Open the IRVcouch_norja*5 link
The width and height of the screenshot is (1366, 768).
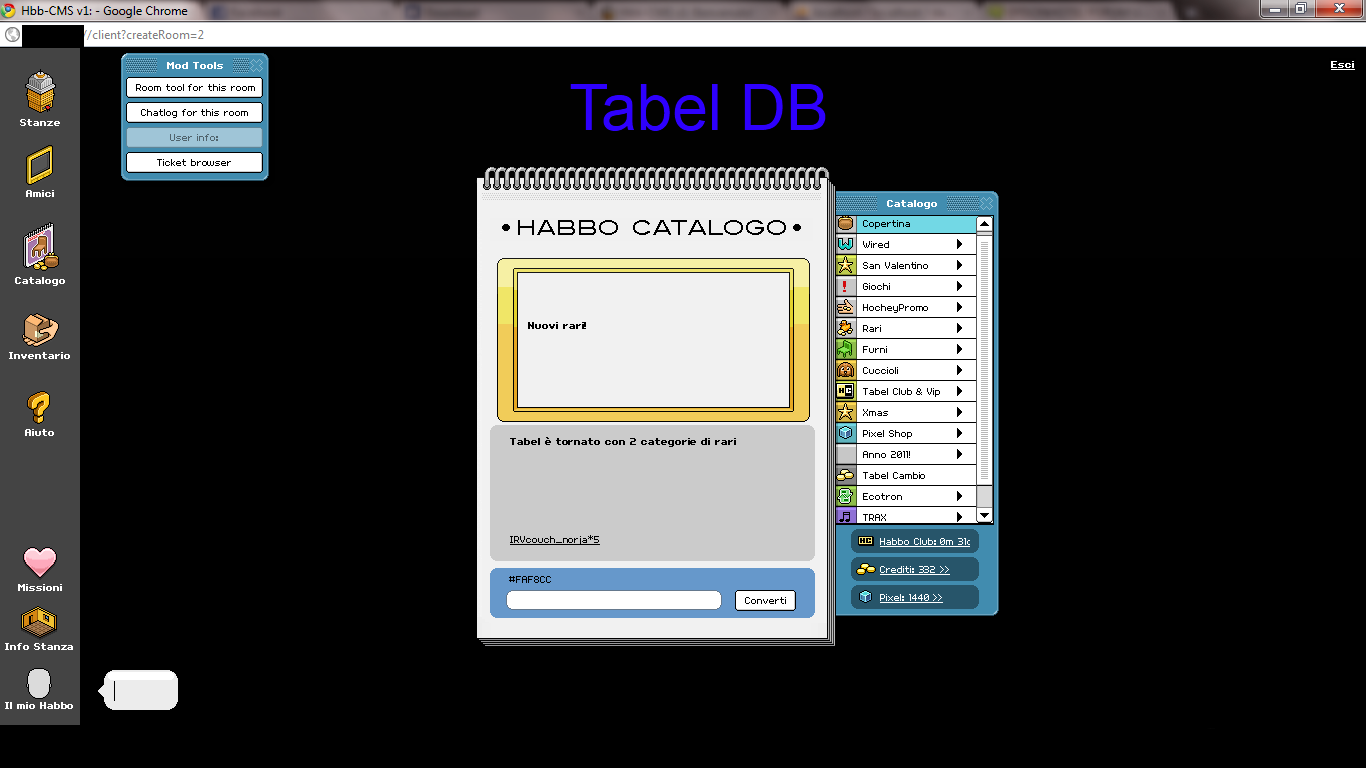point(554,540)
